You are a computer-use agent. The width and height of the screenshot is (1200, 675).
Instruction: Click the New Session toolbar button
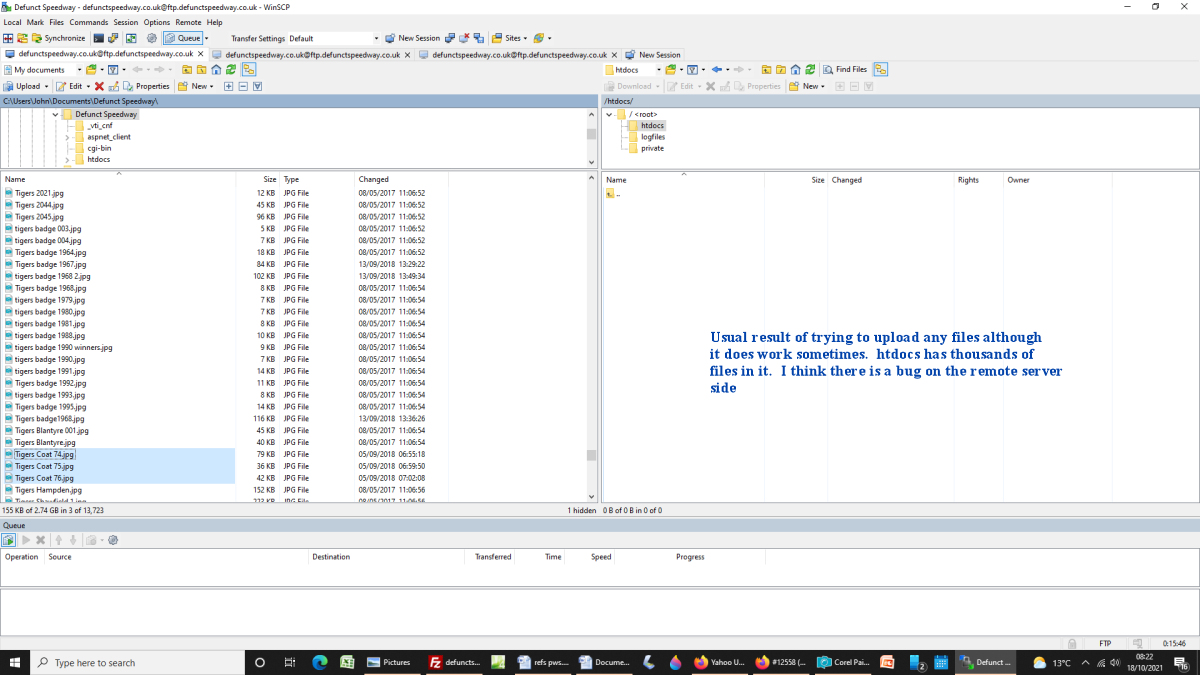pyautogui.click(x=413, y=38)
